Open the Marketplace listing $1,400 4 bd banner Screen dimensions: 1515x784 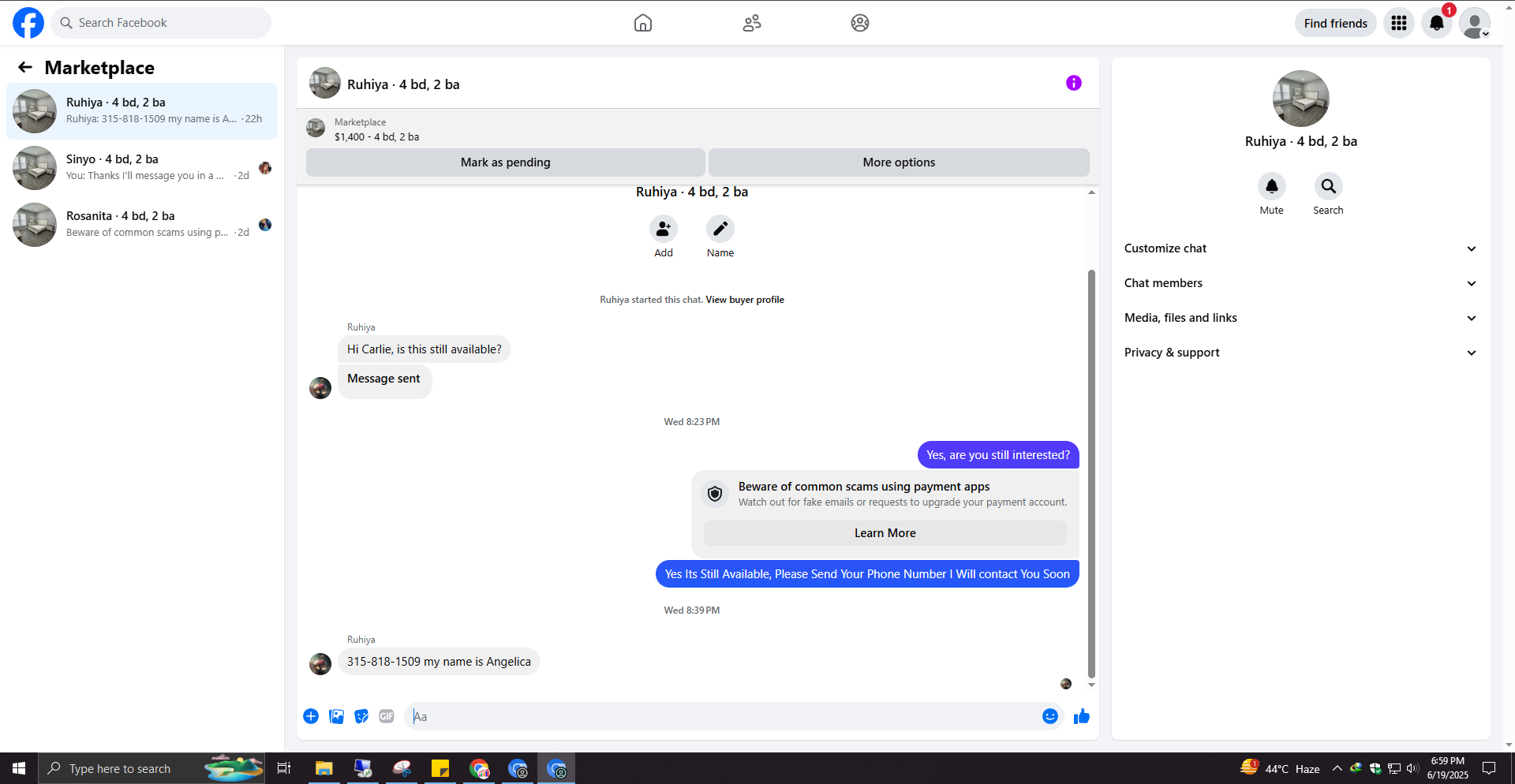[x=698, y=129]
